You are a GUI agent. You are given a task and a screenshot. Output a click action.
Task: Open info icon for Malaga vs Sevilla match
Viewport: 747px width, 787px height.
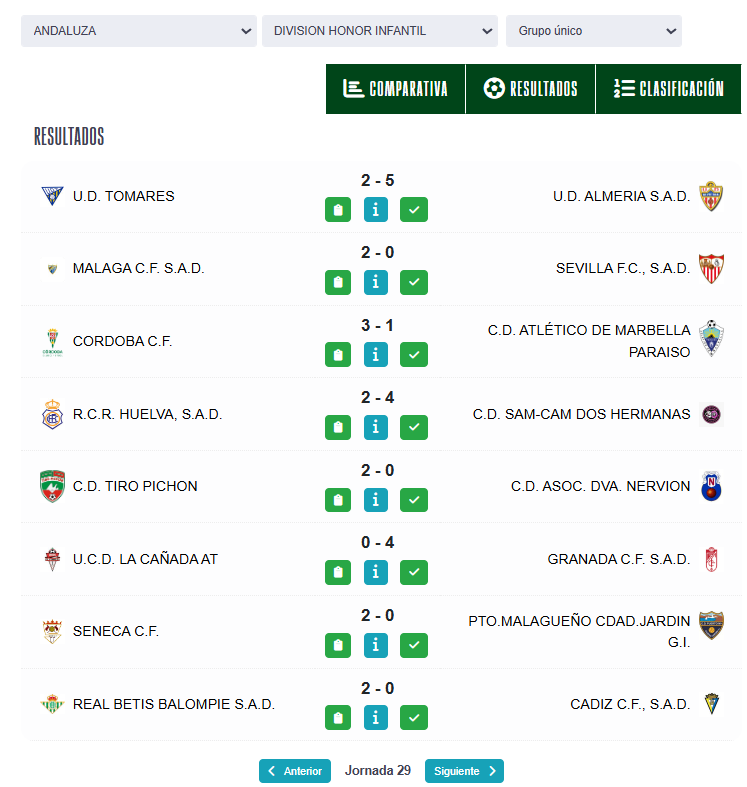click(x=376, y=282)
